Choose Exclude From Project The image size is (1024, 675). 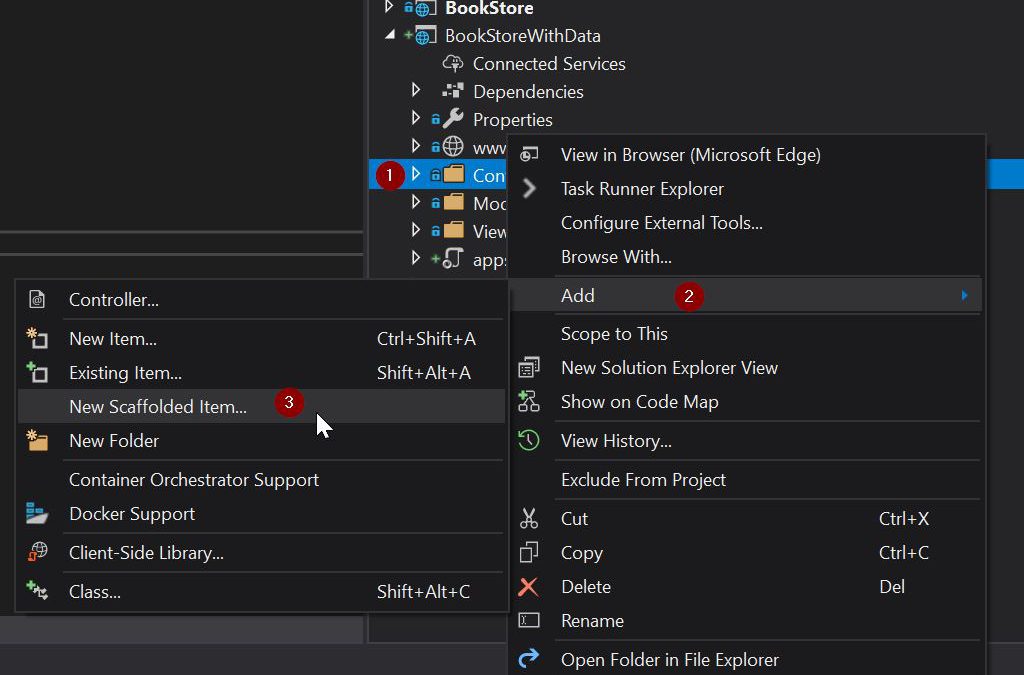point(643,480)
